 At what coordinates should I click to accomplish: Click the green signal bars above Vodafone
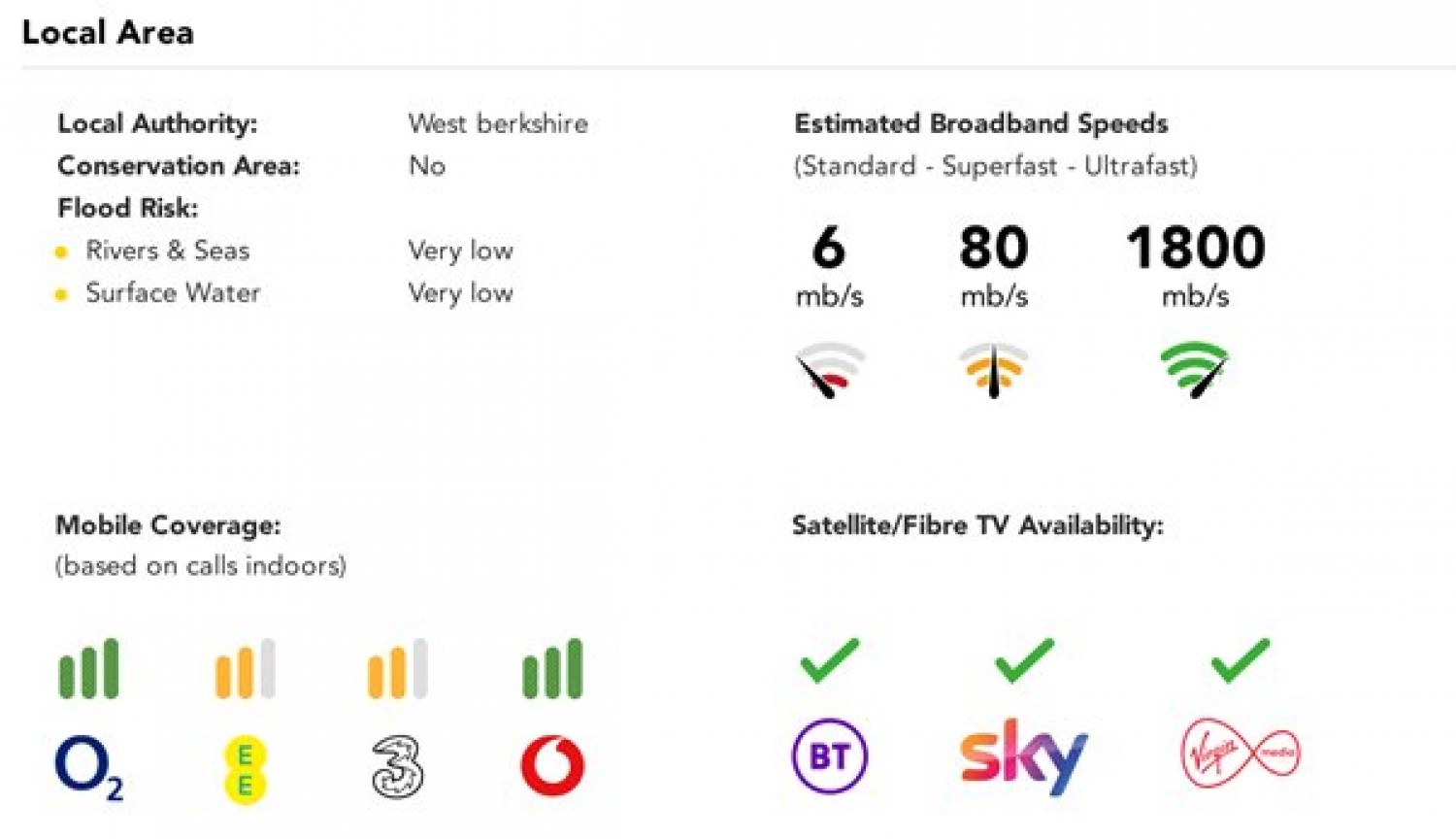[x=552, y=668]
